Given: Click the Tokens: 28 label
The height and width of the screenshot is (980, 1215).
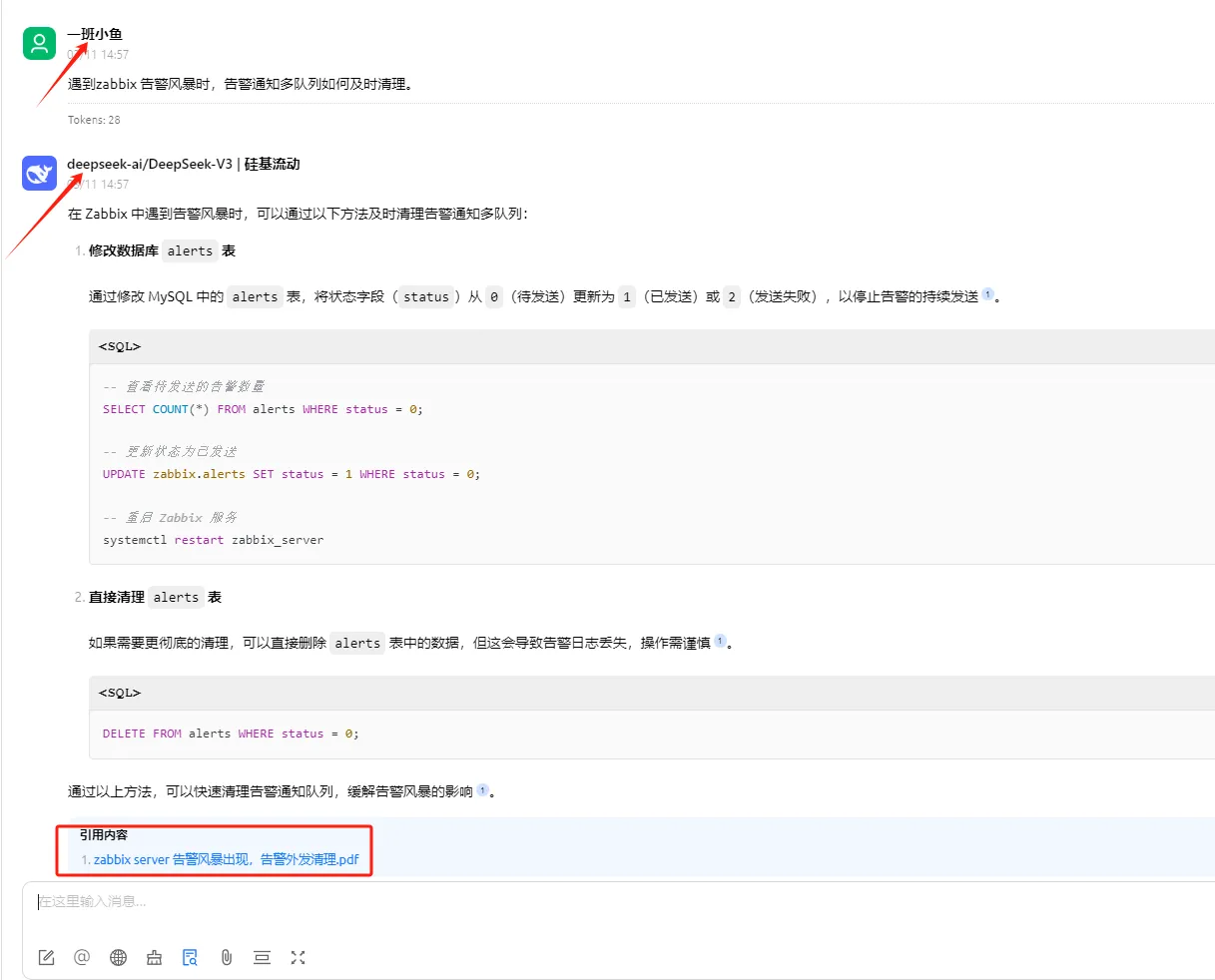Looking at the screenshot, I should point(94,120).
